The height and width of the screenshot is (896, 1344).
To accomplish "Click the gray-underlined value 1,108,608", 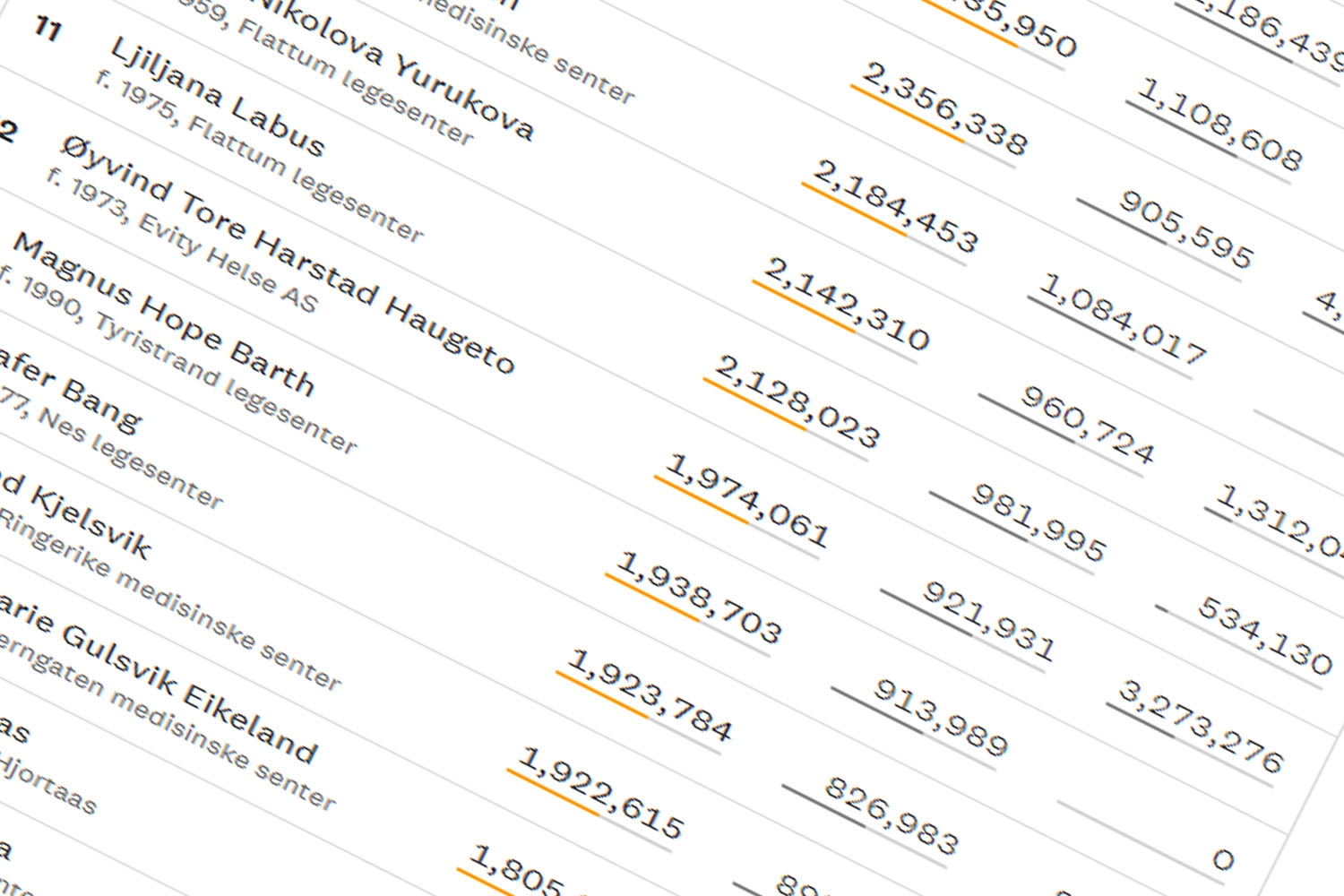I will point(1219,125).
